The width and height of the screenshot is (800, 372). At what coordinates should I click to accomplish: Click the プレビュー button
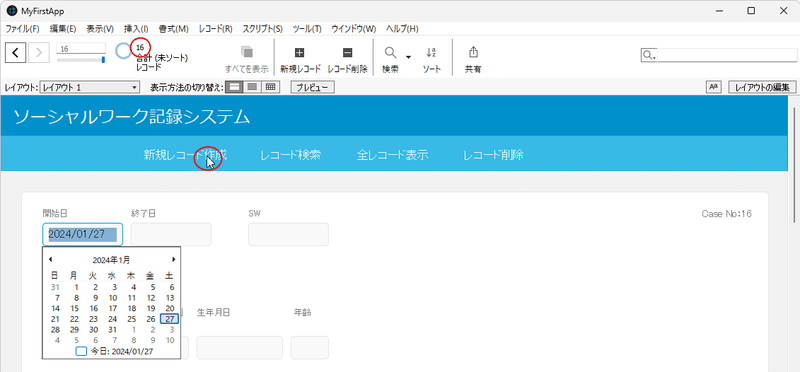coord(313,88)
